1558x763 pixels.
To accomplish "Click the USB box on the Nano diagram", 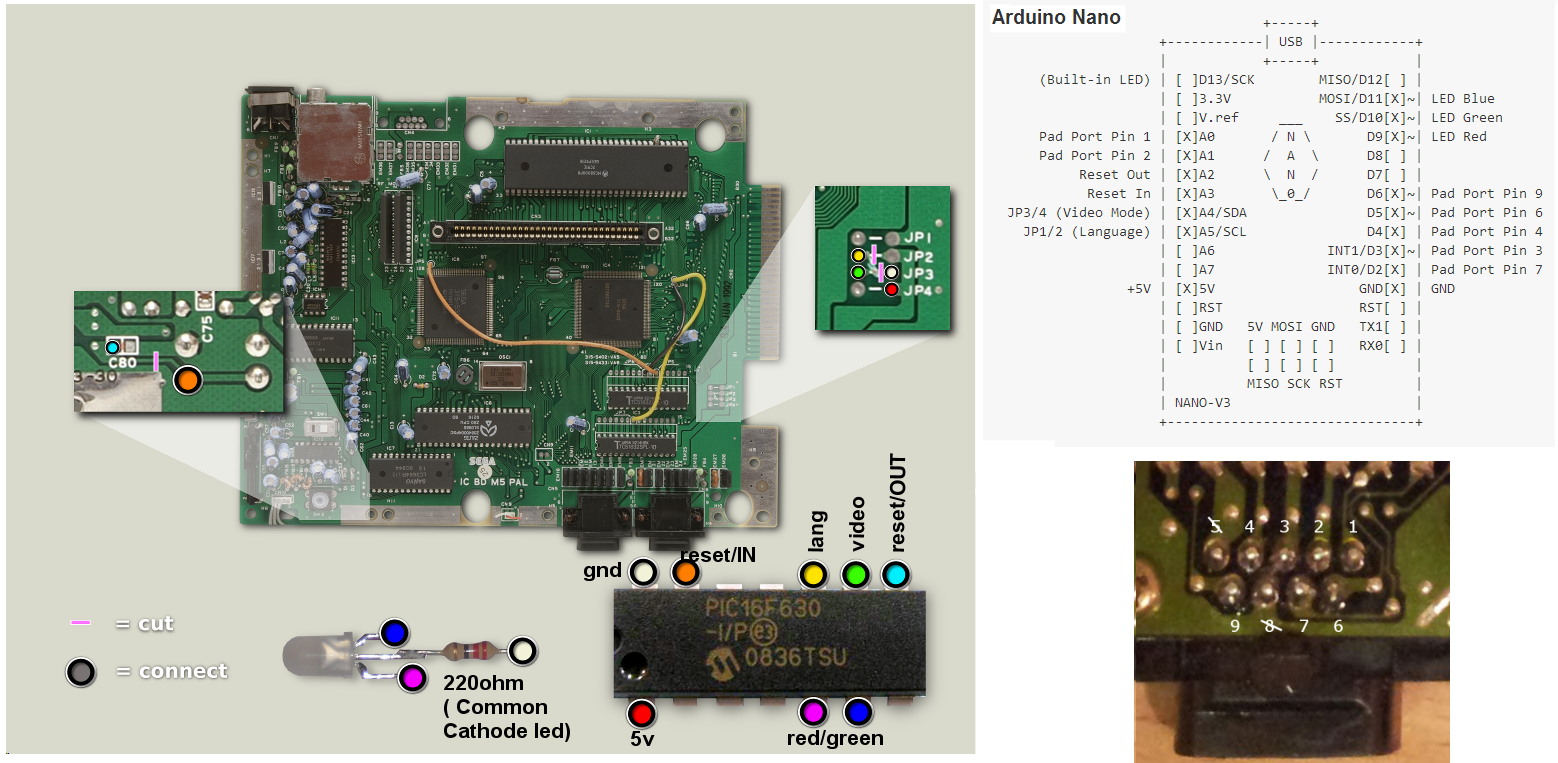I will click(1291, 42).
